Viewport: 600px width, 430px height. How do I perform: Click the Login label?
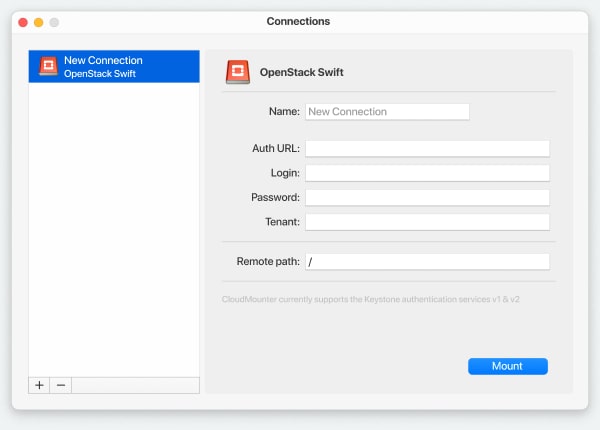285,173
